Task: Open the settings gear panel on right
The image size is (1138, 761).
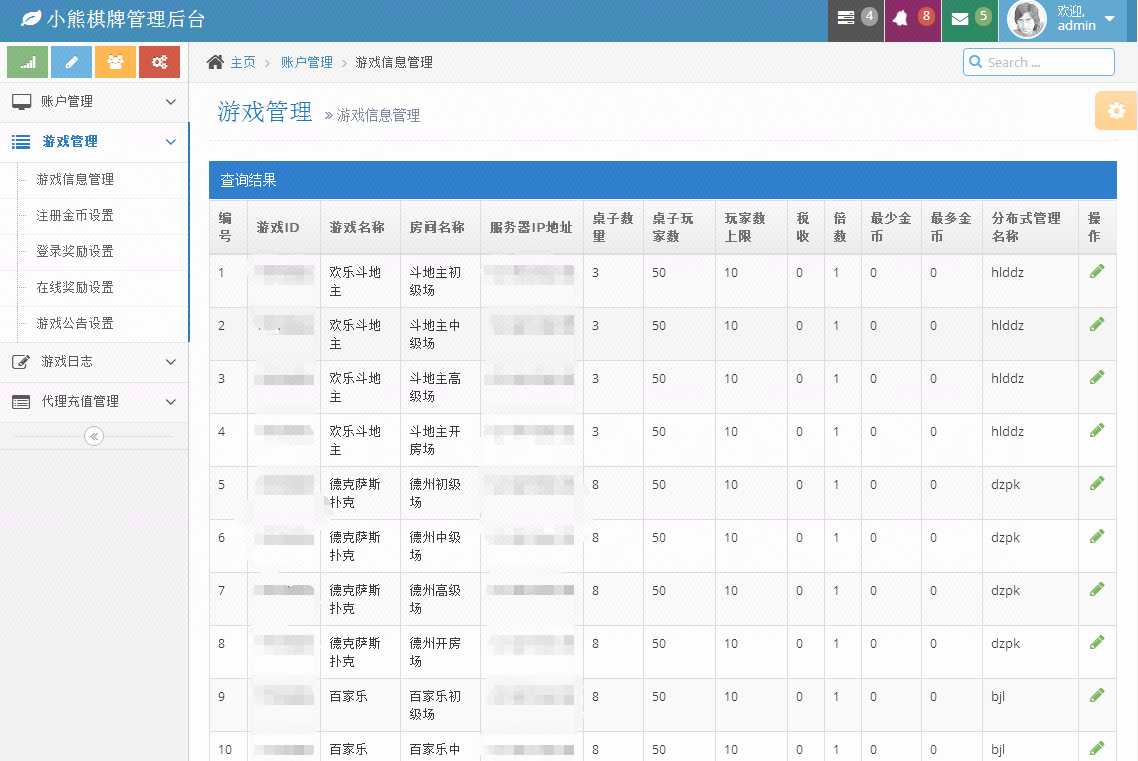Action: (1116, 110)
